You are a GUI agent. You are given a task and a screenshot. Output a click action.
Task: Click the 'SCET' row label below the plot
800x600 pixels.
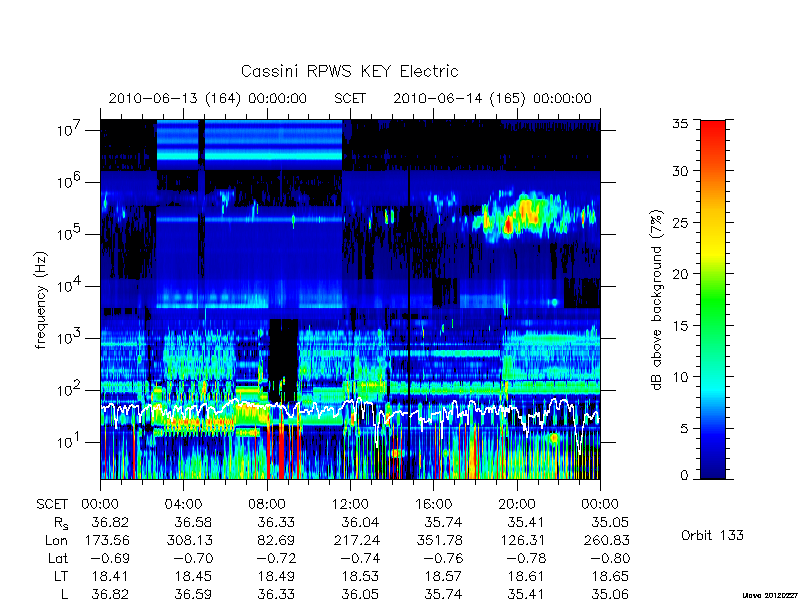pyautogui.click(x=52, y=504)
